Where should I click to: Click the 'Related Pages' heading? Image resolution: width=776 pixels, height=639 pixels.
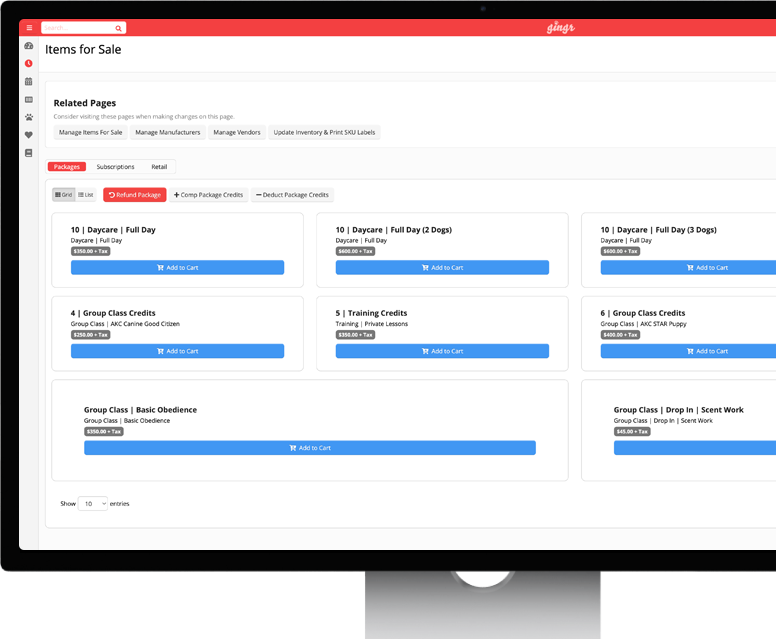85,103
